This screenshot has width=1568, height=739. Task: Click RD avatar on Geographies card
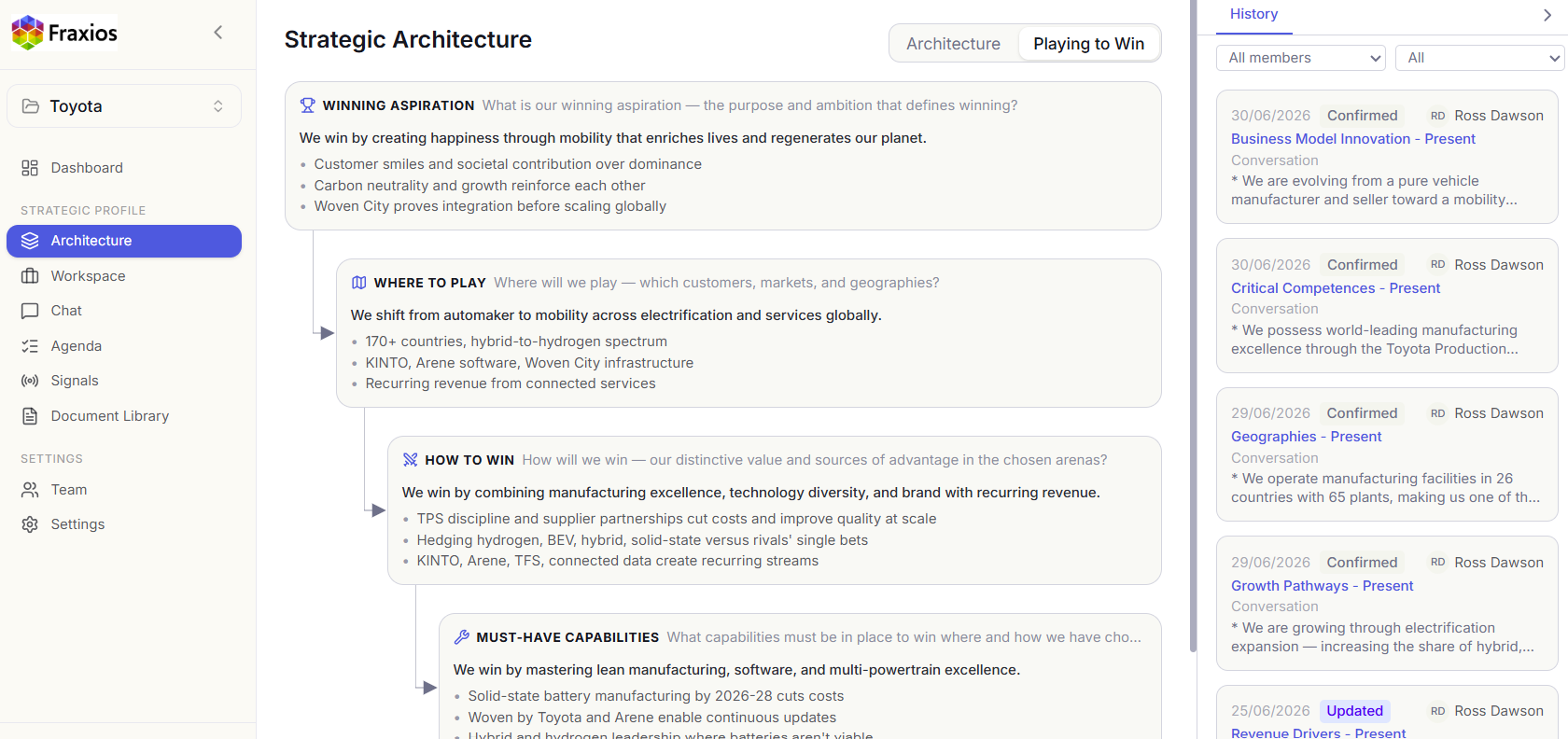point(1437,413)
